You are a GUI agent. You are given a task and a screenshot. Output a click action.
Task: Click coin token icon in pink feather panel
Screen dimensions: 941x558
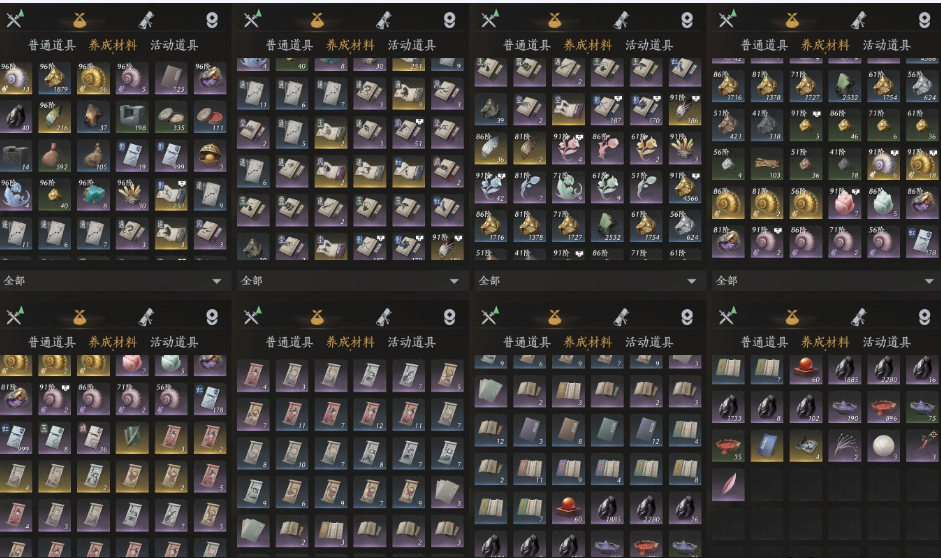click(925, 317)
